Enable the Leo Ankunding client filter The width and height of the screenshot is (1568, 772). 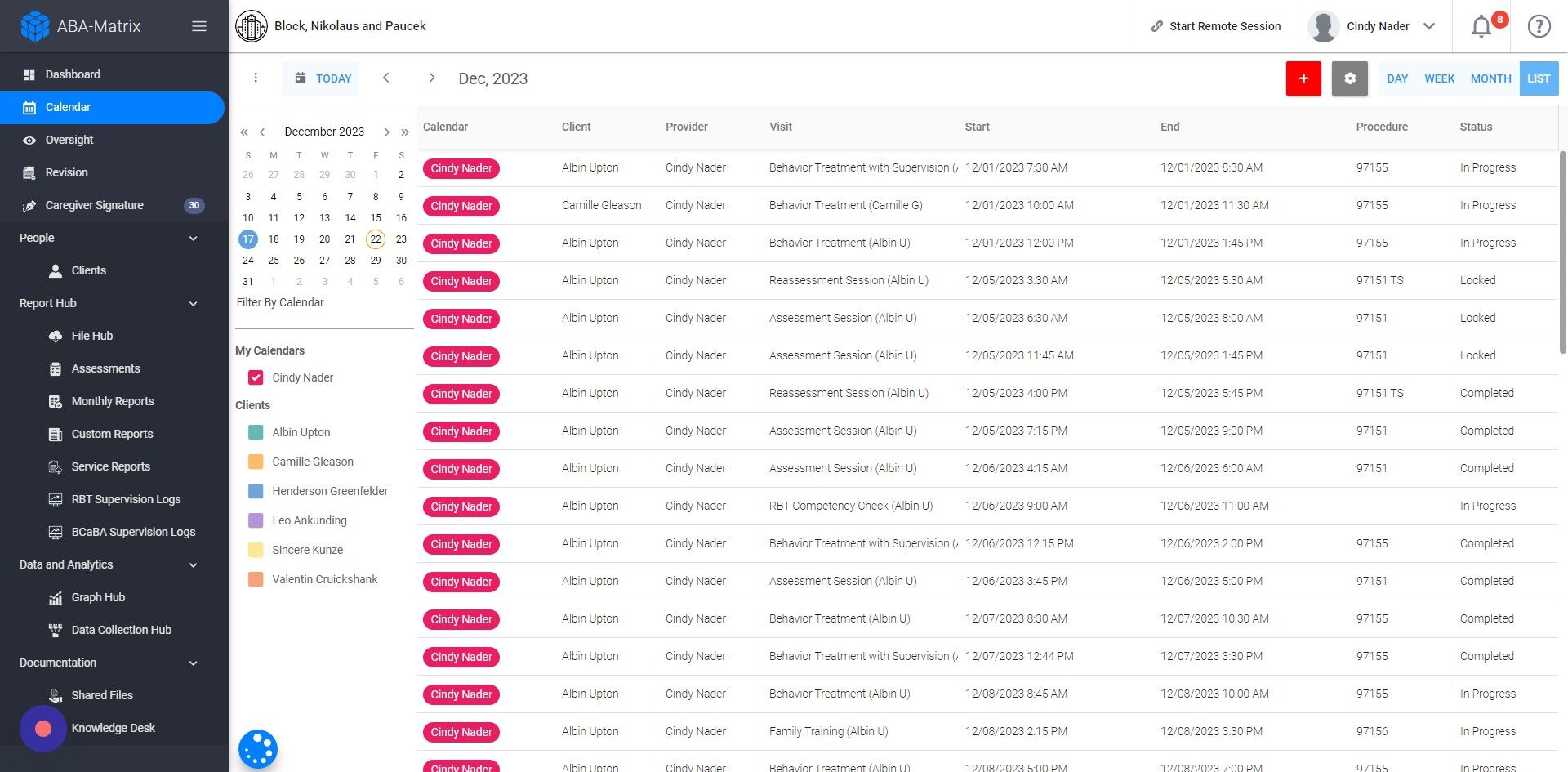tap(256, 520)
